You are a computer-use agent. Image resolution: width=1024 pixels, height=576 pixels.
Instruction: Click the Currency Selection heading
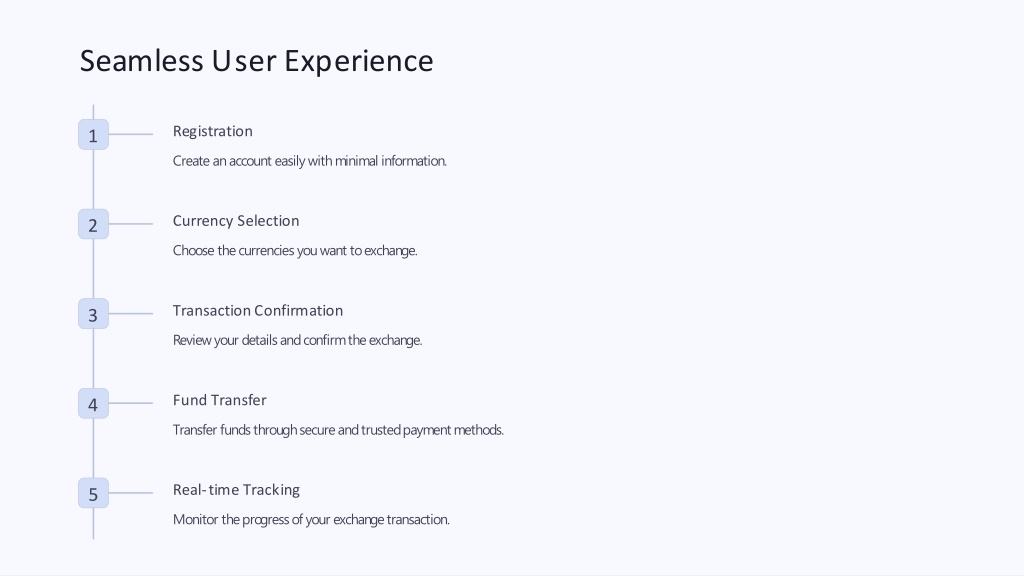coord(236,221)
